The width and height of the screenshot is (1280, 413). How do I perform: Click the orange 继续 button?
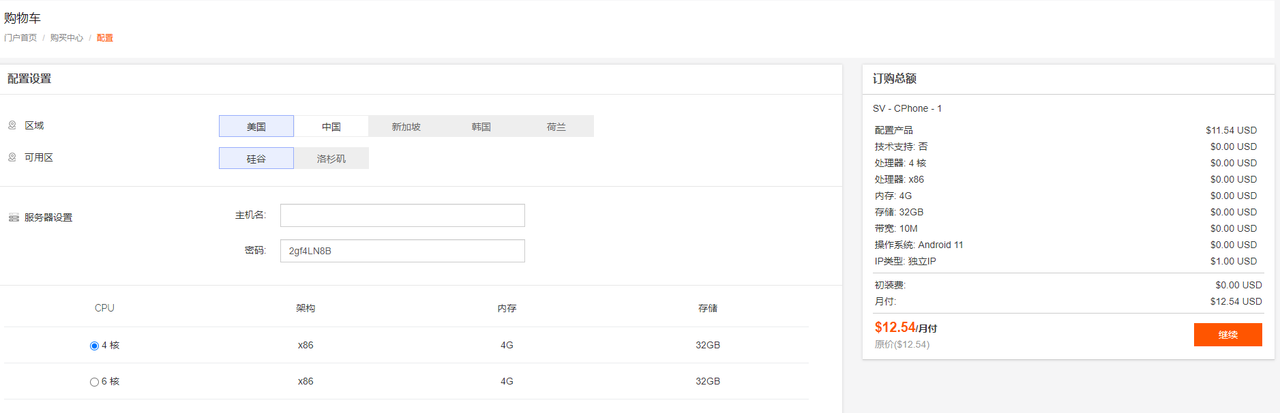(1228, 335)
